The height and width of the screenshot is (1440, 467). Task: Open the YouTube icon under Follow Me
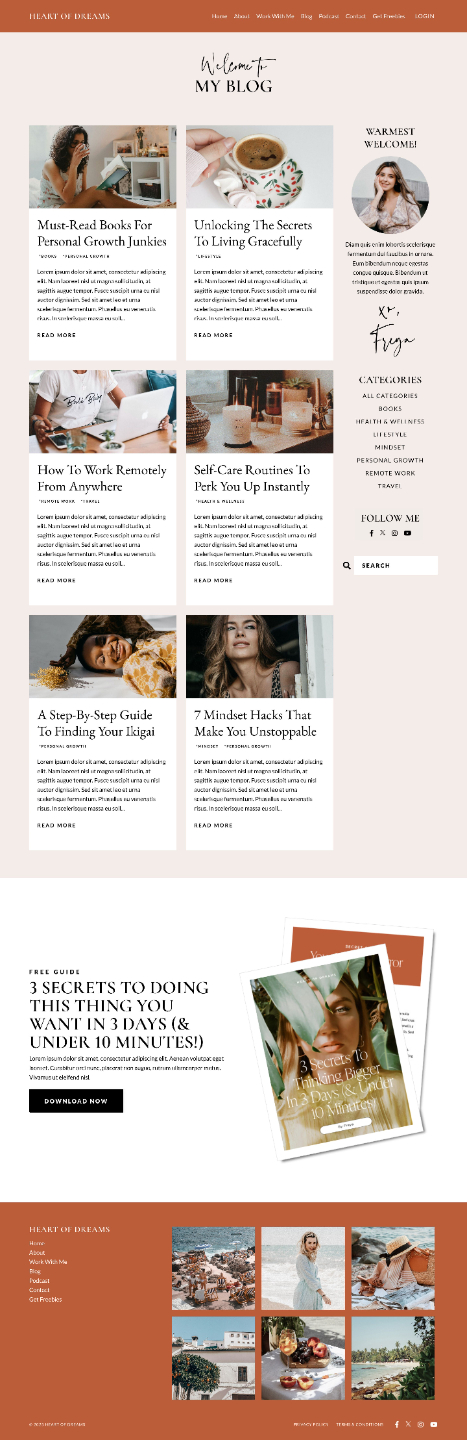407,533
